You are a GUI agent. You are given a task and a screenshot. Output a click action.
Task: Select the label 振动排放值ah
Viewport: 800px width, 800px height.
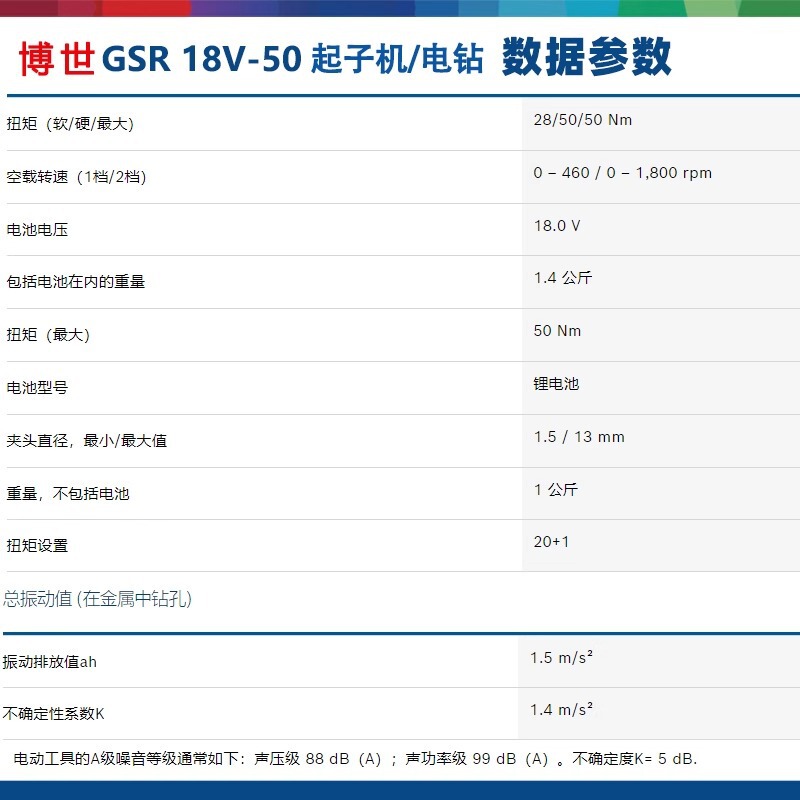[49, 662]
